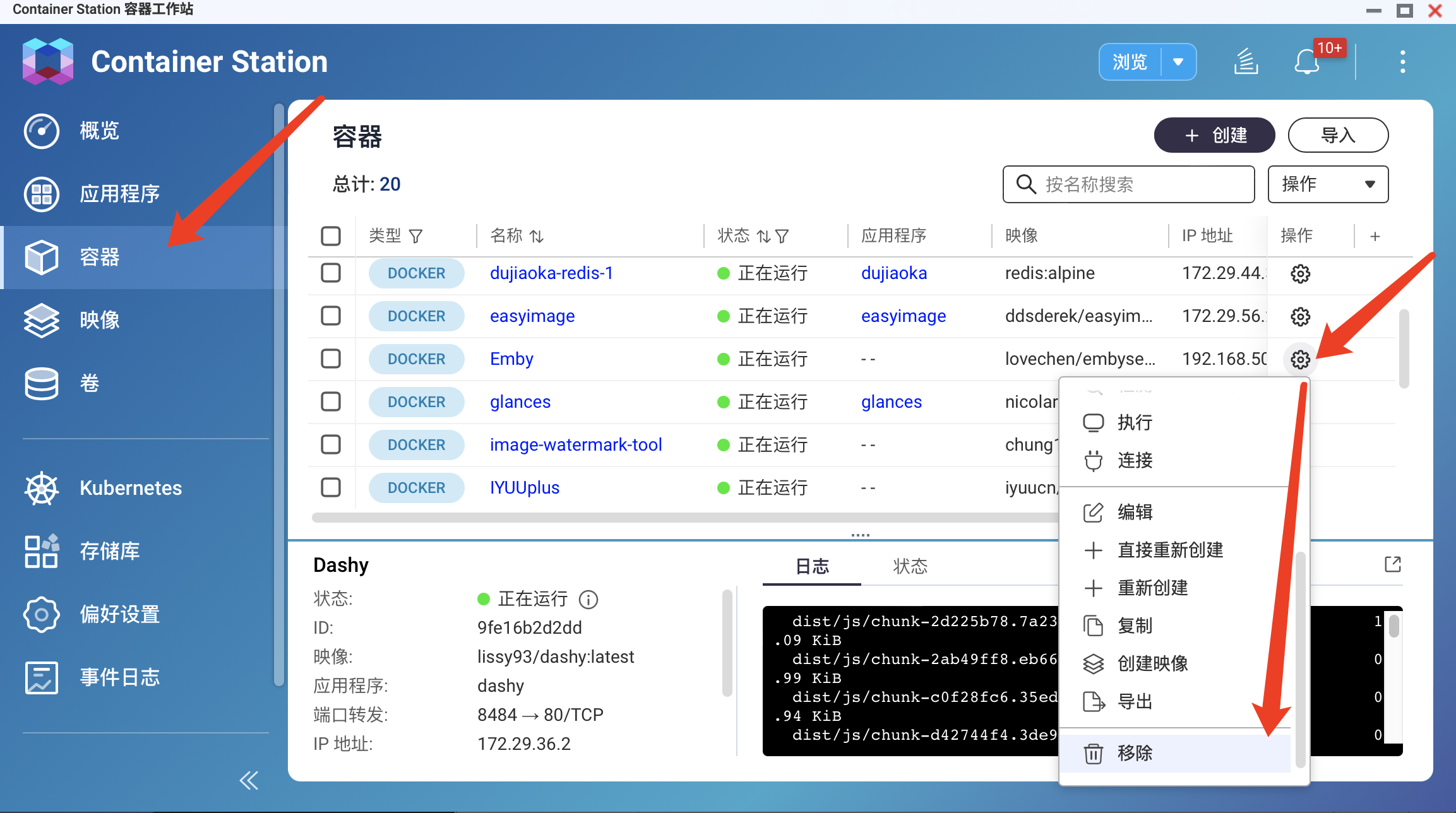Viewport: 1456px width, 813px height.
Task: Choose 复制 from the context menu
Action: pos(1174,626)
